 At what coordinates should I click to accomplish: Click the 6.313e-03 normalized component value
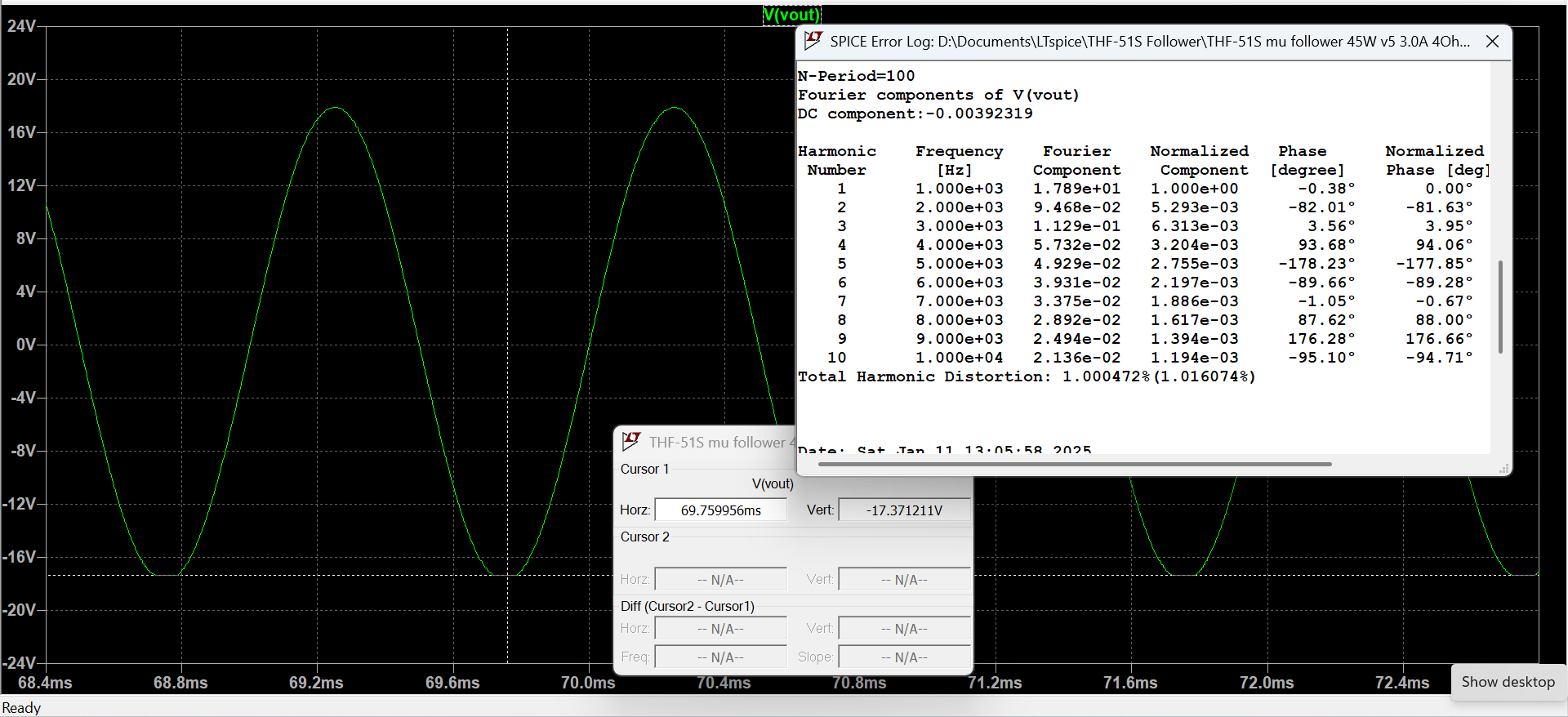[x=1194, y=226]
